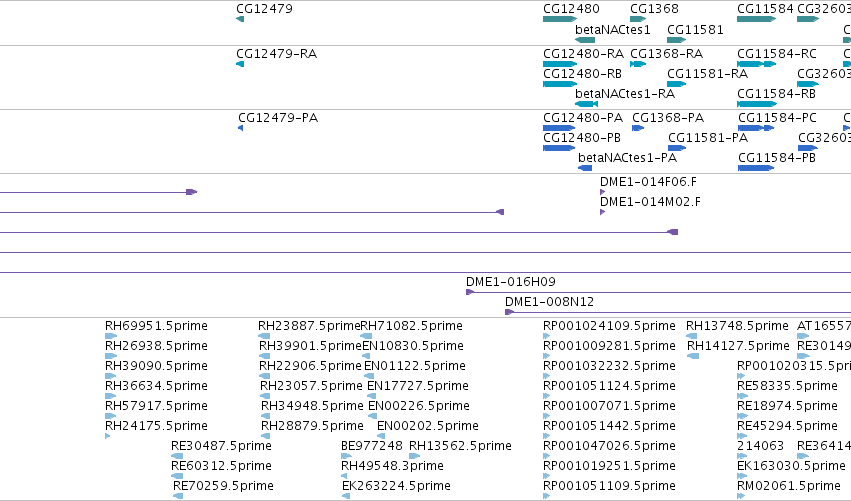The width and height of the screenshot is (851, 501).
Task: Select EST BE977248
Action: [x=372, y=446]
